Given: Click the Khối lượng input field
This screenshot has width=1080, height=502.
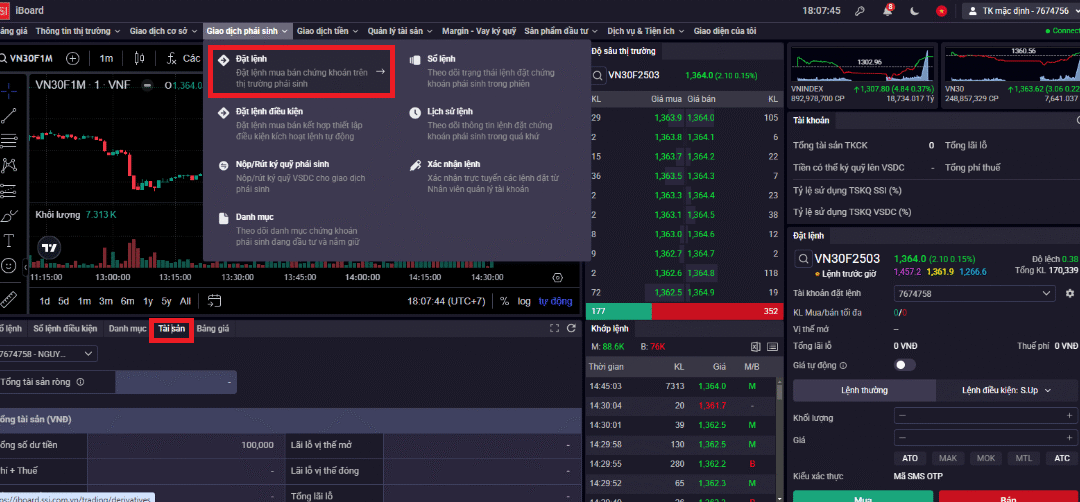Looking at the screenshot, I should click(x=985, y=416).
